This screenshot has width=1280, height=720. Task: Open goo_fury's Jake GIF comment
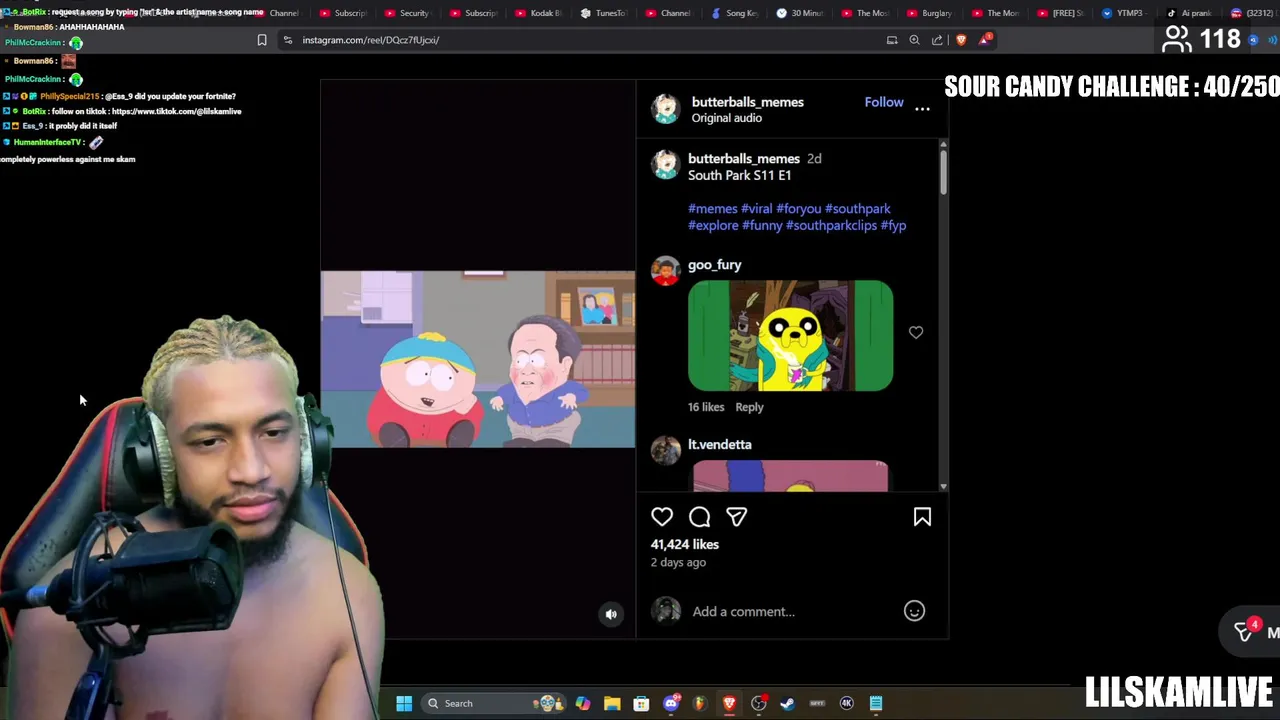point(790,336)
